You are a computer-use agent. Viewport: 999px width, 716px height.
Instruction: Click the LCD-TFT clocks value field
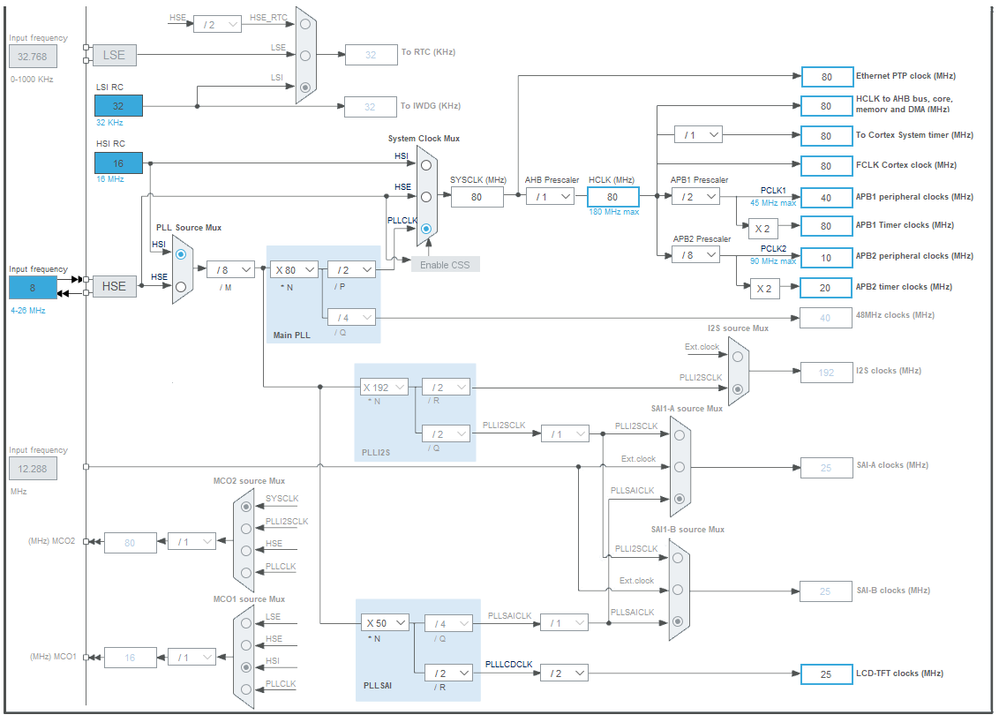click(826, 674)
